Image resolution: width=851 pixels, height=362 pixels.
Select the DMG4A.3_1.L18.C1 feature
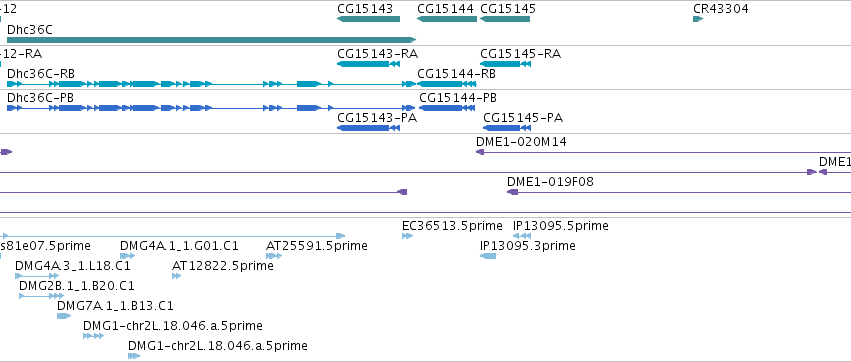click(x=37, y=276)
